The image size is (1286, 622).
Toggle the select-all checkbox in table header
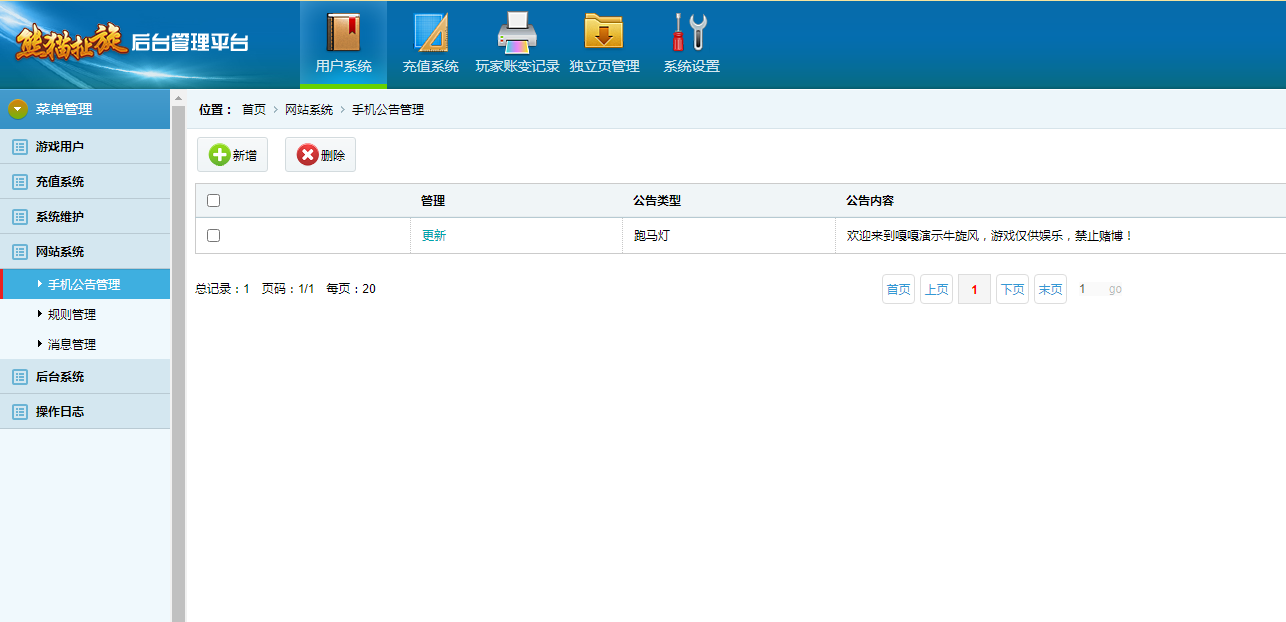pos(213,201)
